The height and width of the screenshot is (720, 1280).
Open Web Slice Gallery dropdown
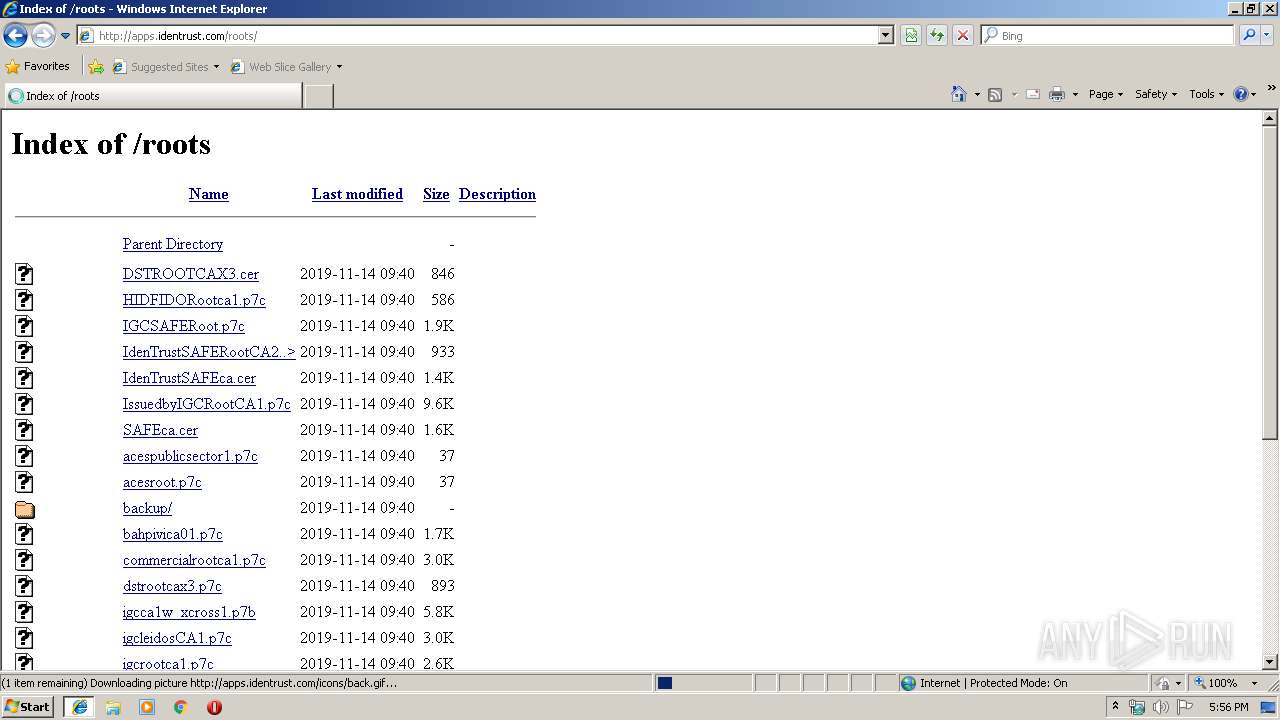click(286, 67)
